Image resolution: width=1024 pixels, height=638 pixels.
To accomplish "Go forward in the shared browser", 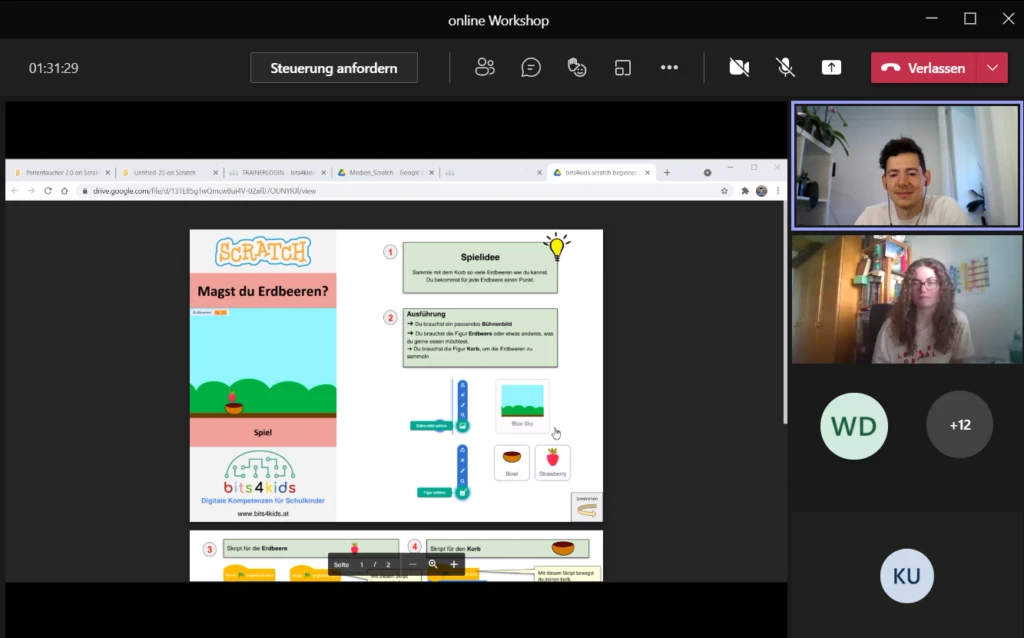I will click(31, 191).
